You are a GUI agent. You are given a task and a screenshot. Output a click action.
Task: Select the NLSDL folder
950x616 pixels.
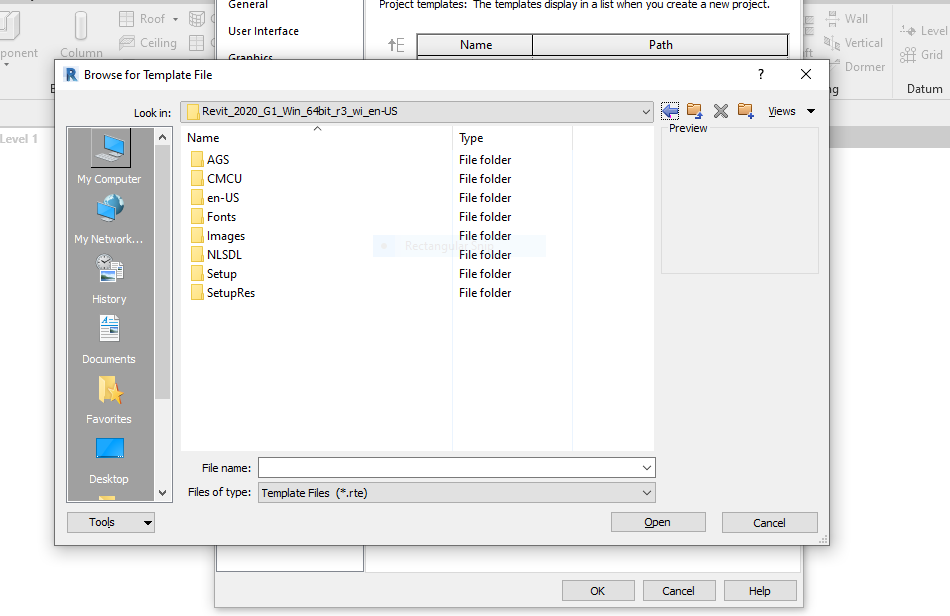pyautogui.click(x=216, y=255)
